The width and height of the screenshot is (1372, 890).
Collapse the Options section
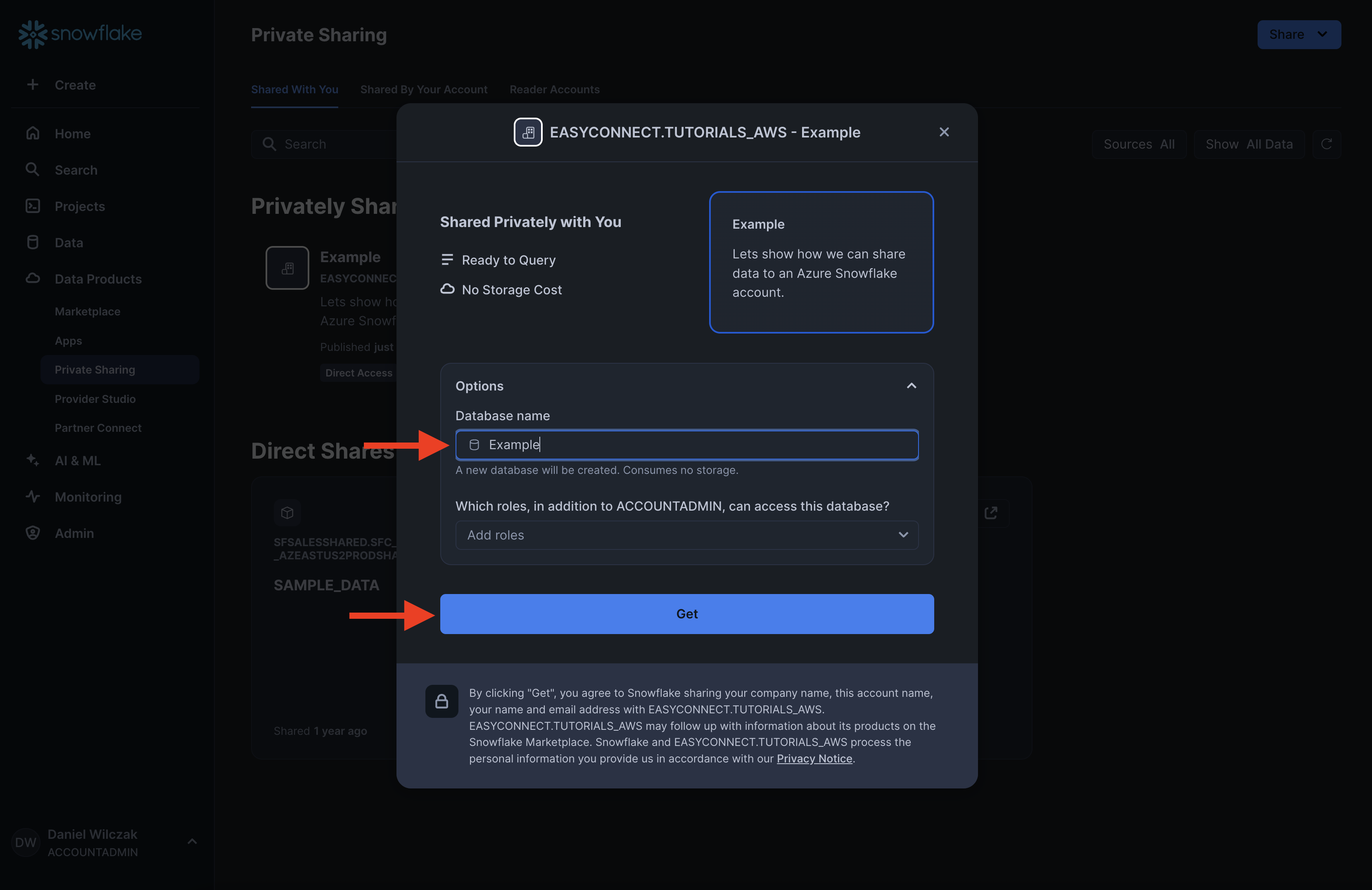click(x=911, y=386)
